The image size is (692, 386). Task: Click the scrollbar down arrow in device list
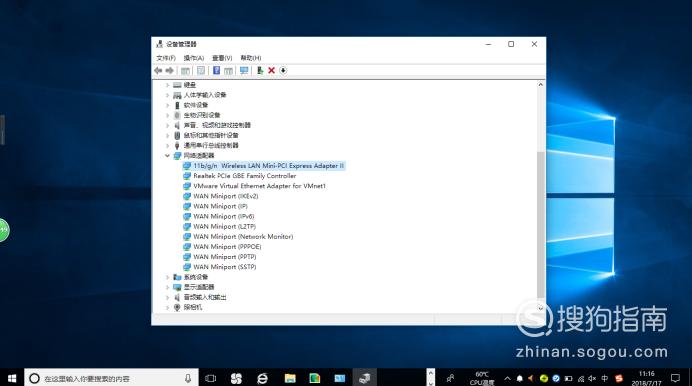[541, 308]
